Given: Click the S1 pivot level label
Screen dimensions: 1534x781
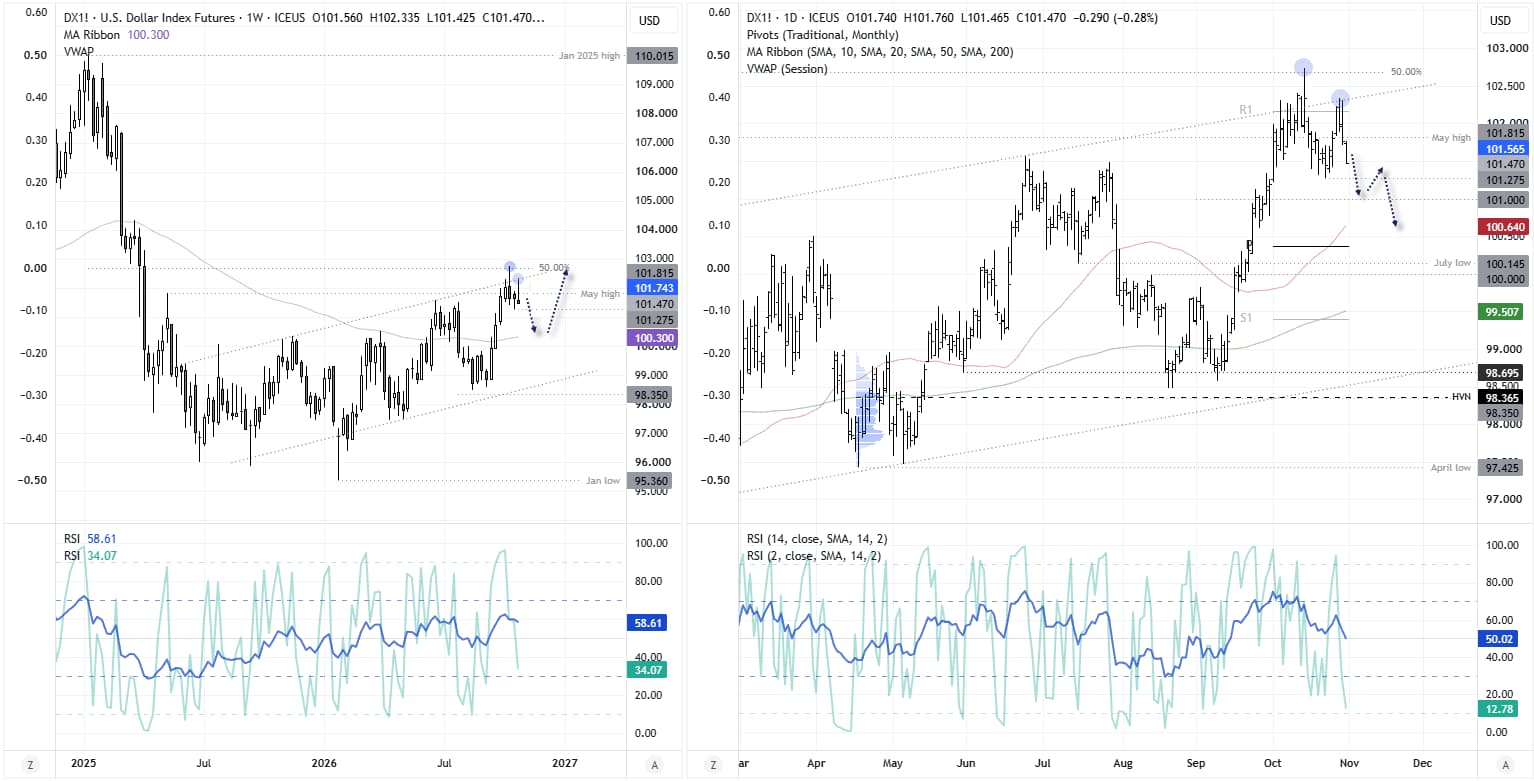Looking at the screenshot, I should click(1247, 316).
